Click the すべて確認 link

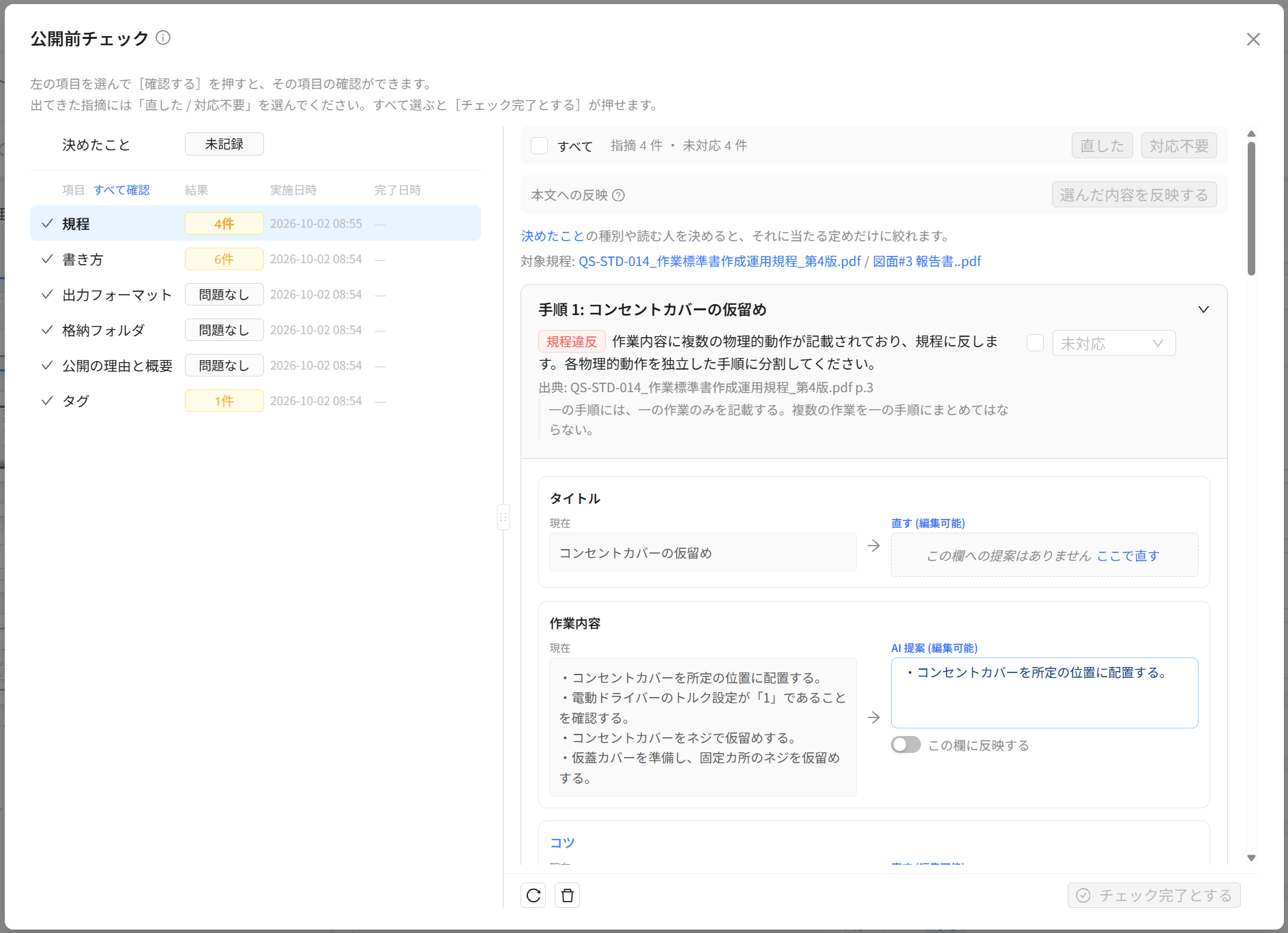(121, 190)
